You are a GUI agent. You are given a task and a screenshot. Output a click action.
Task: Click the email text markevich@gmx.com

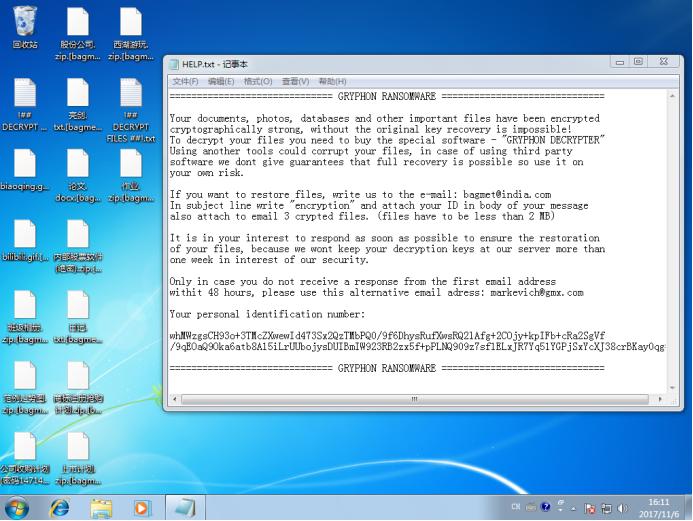[x=537, y=293]
